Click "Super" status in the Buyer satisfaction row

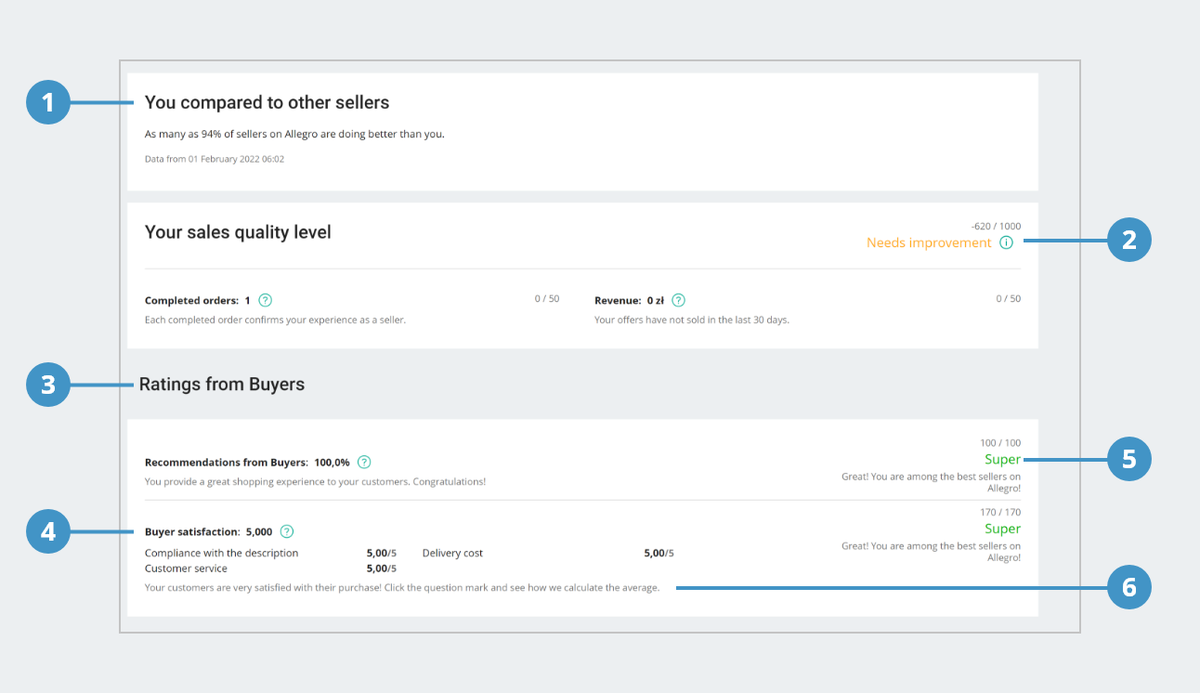point(1003,528)
